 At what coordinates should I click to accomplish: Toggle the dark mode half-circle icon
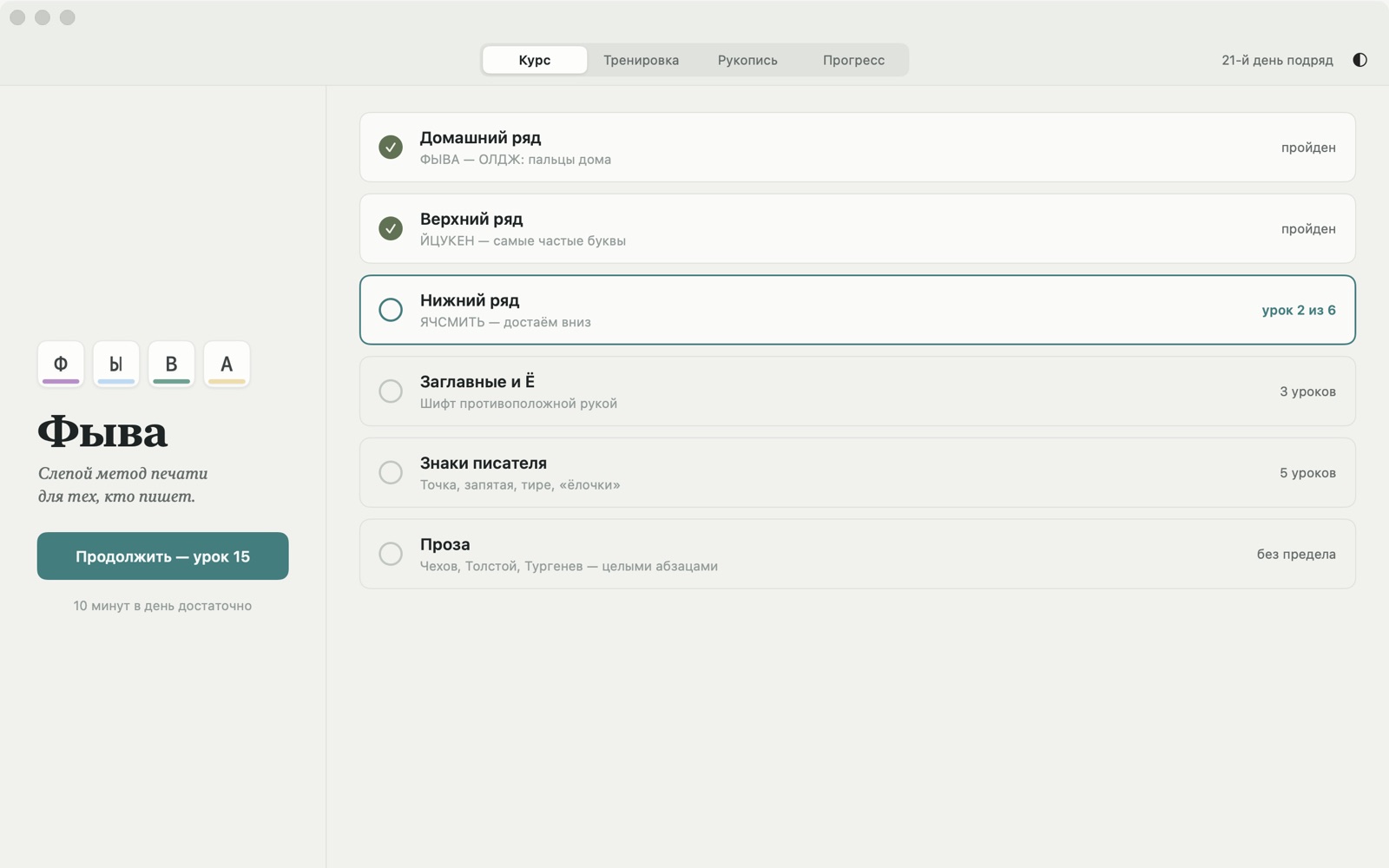tap(1359, 60)
